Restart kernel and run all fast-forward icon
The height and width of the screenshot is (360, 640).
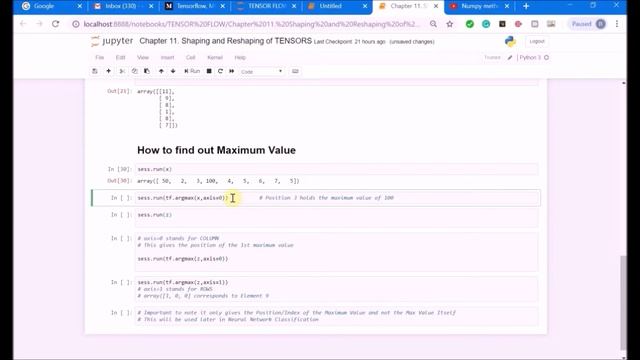coord(232,71)
